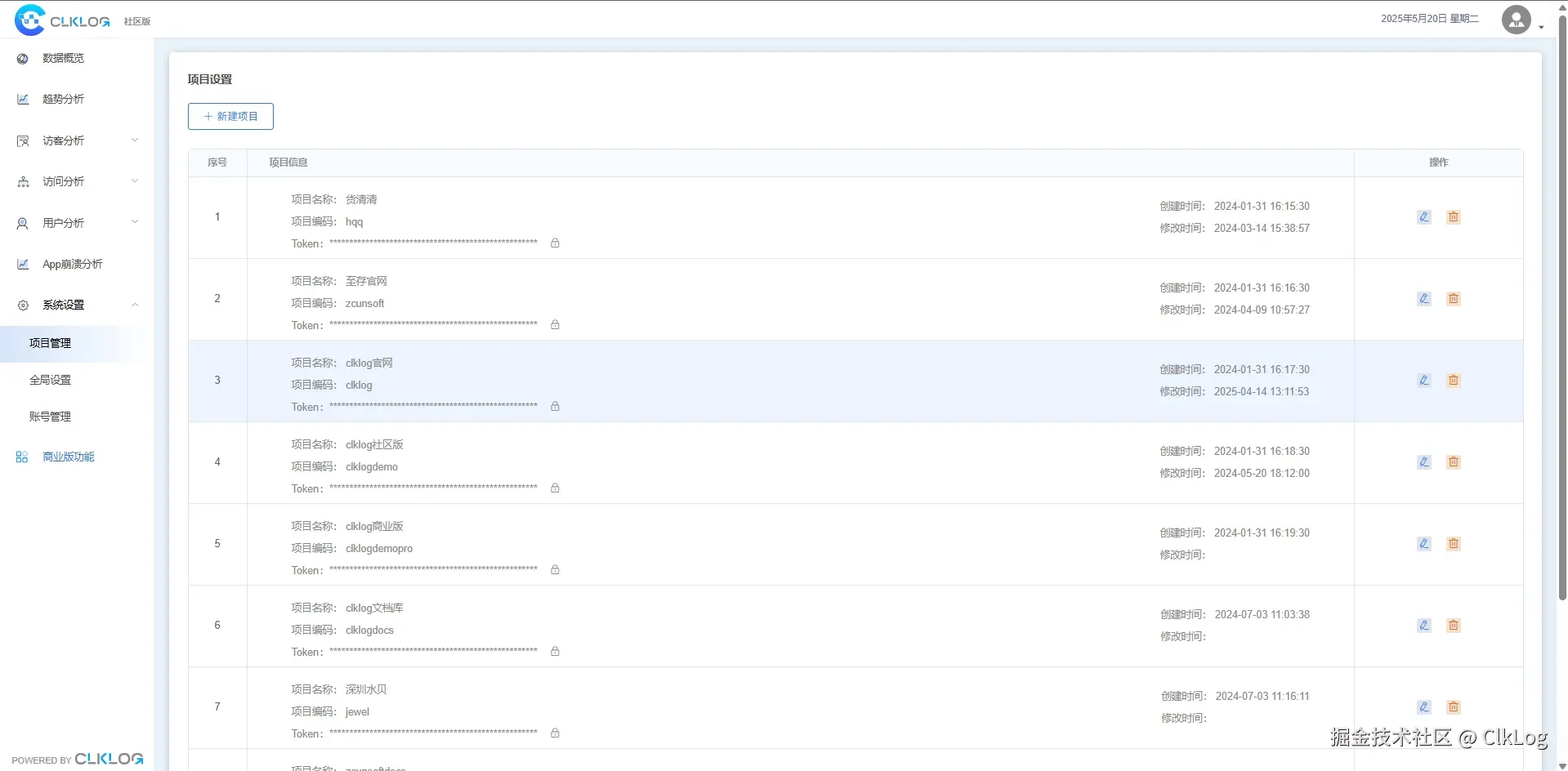
Task: Reveal the hqq project token via lock icon
Action: (x=555, y=243)
